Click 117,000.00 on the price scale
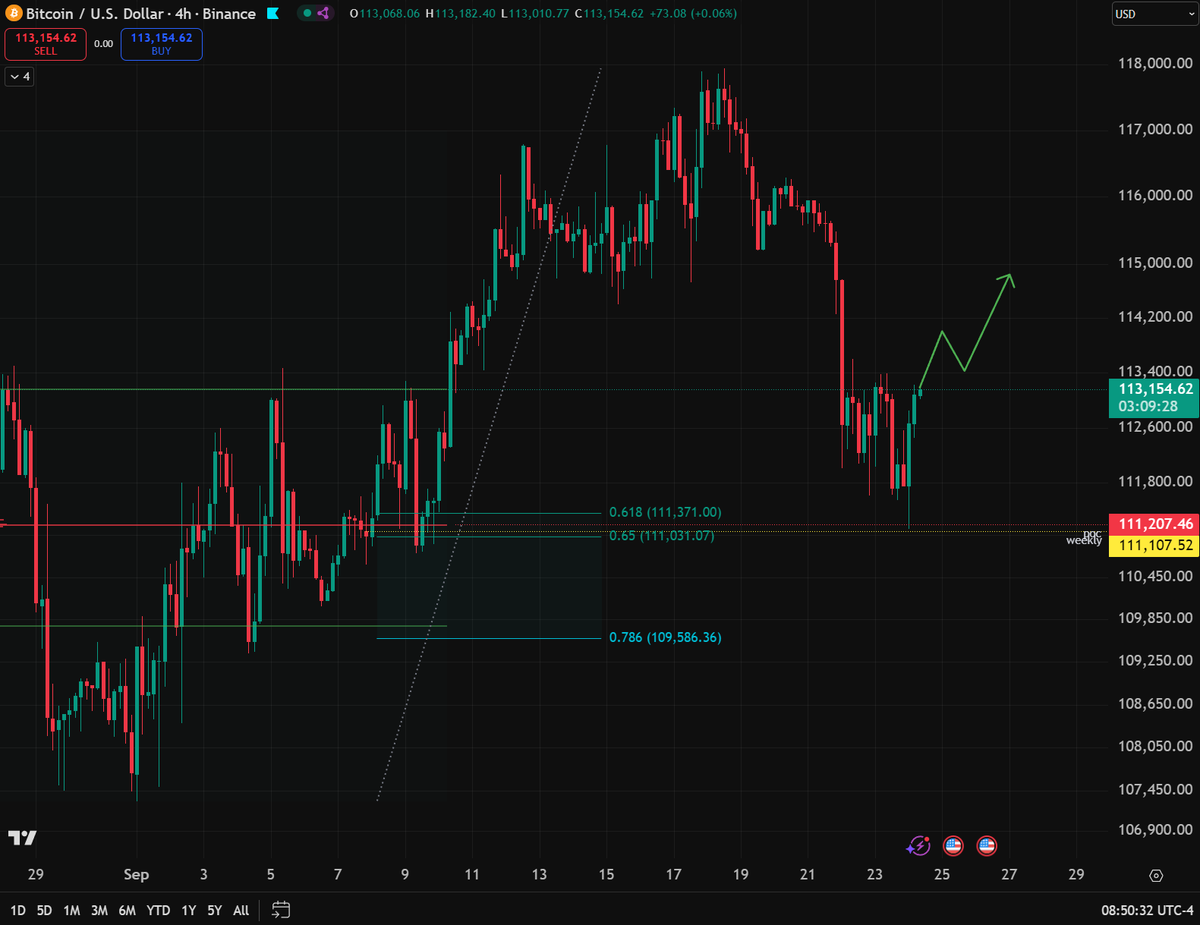 pyautogui.click(x=1155, y=129)
